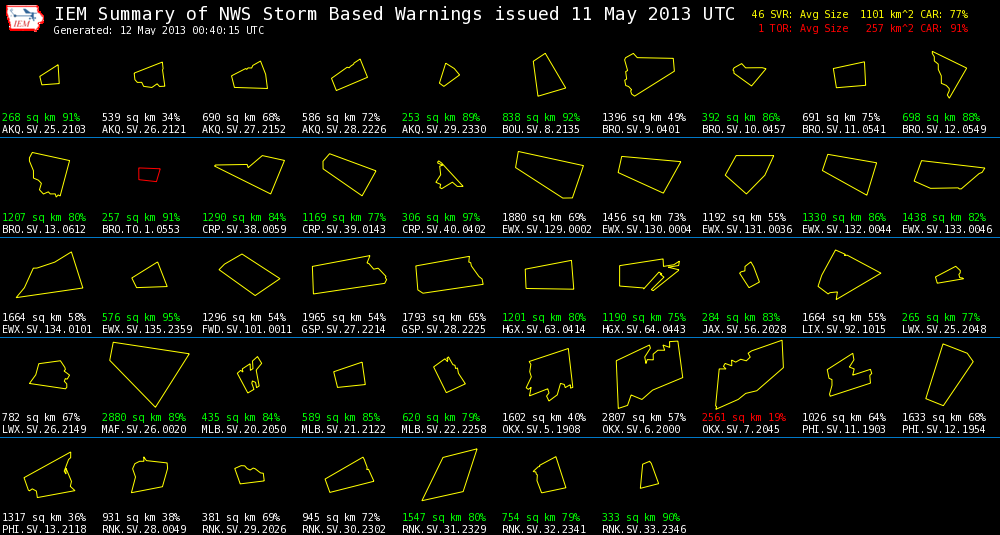The width and height of the screenshot is (1000, 535).
Task: Click the label 'BRO.SV.13.0612'
Action: (x=44, y=229)
